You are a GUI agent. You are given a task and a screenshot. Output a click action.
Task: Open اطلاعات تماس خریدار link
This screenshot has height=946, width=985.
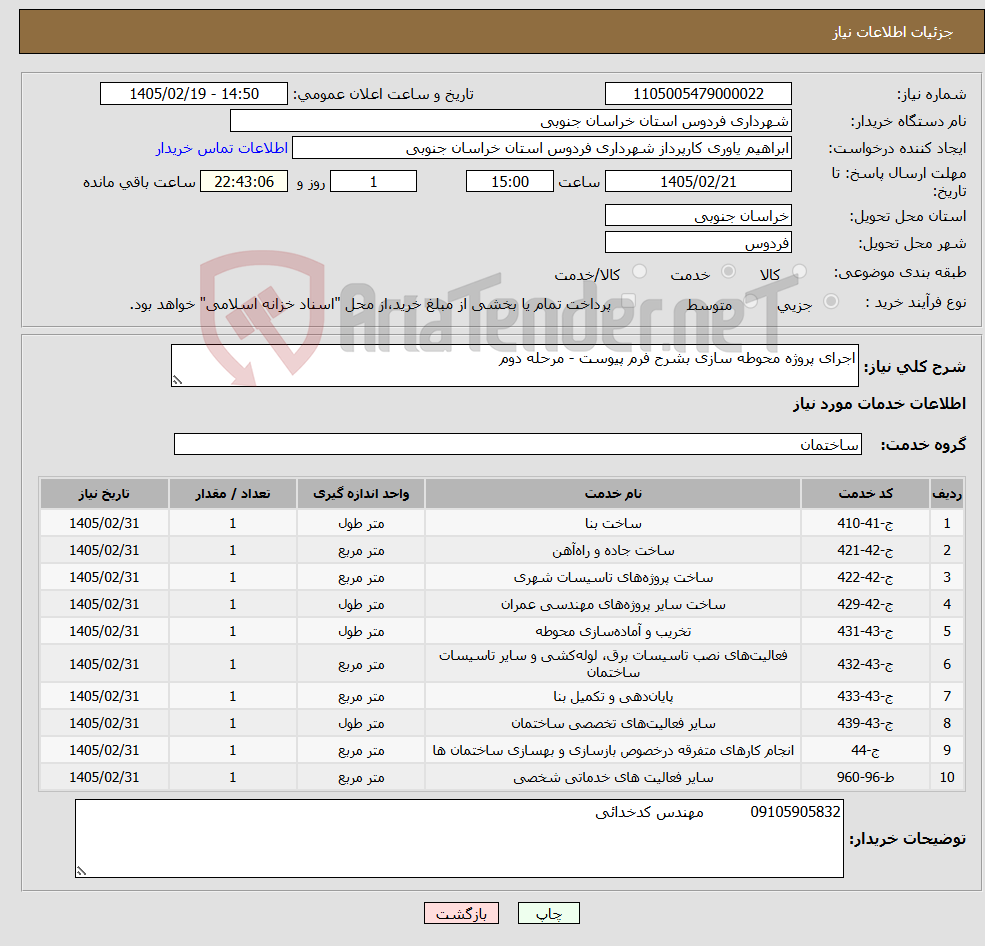pyautogui.click(x=222, y=148)
